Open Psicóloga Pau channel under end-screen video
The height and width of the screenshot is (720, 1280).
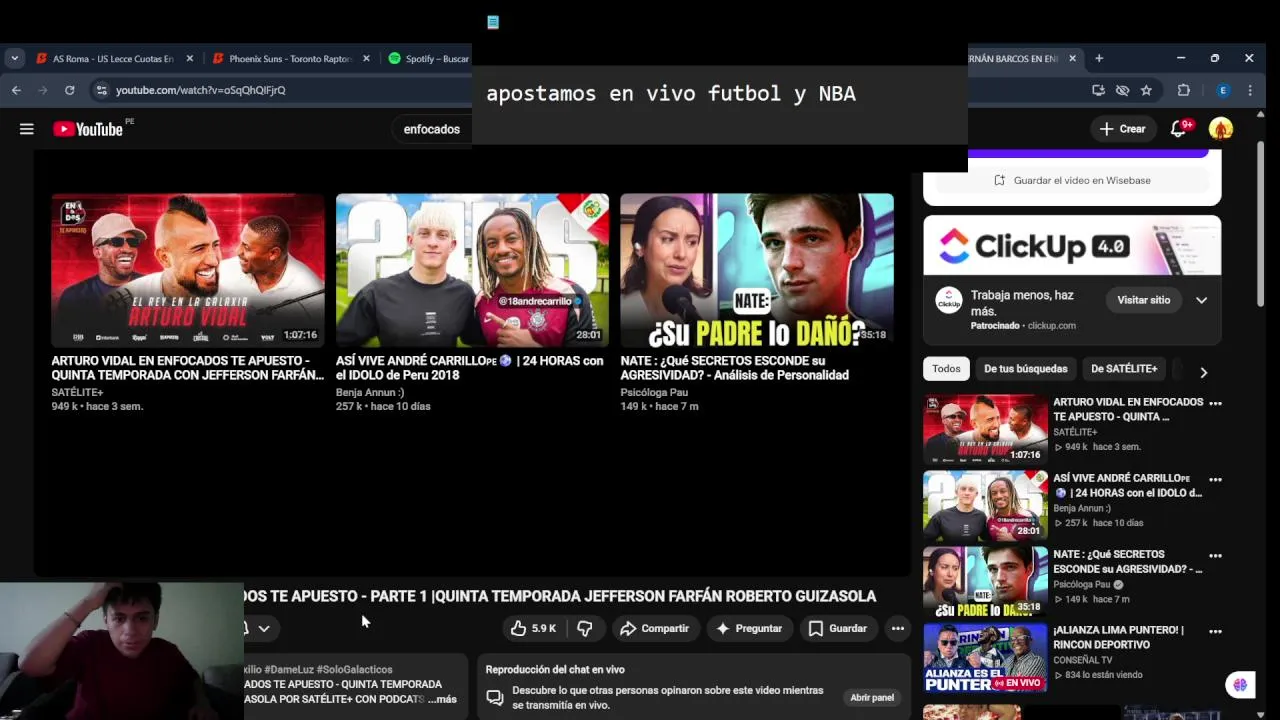pyautogui.click(x=654, y=393)
